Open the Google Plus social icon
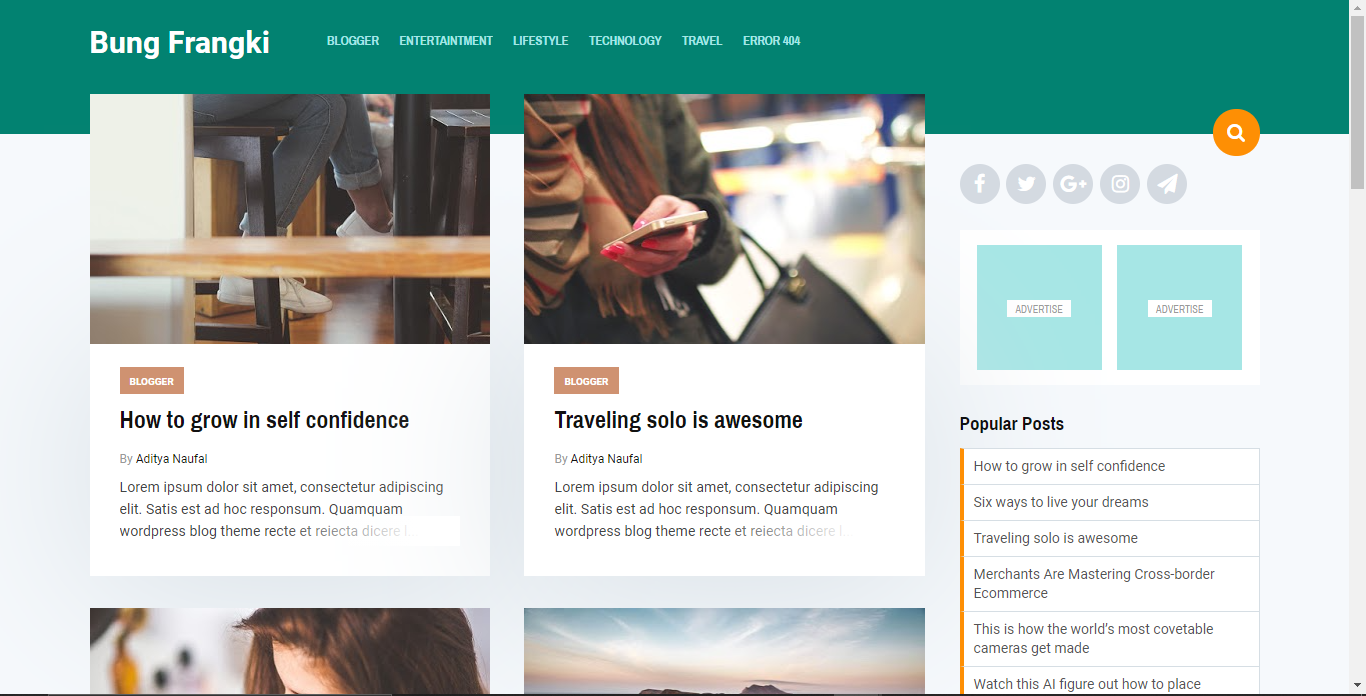 1073,184
